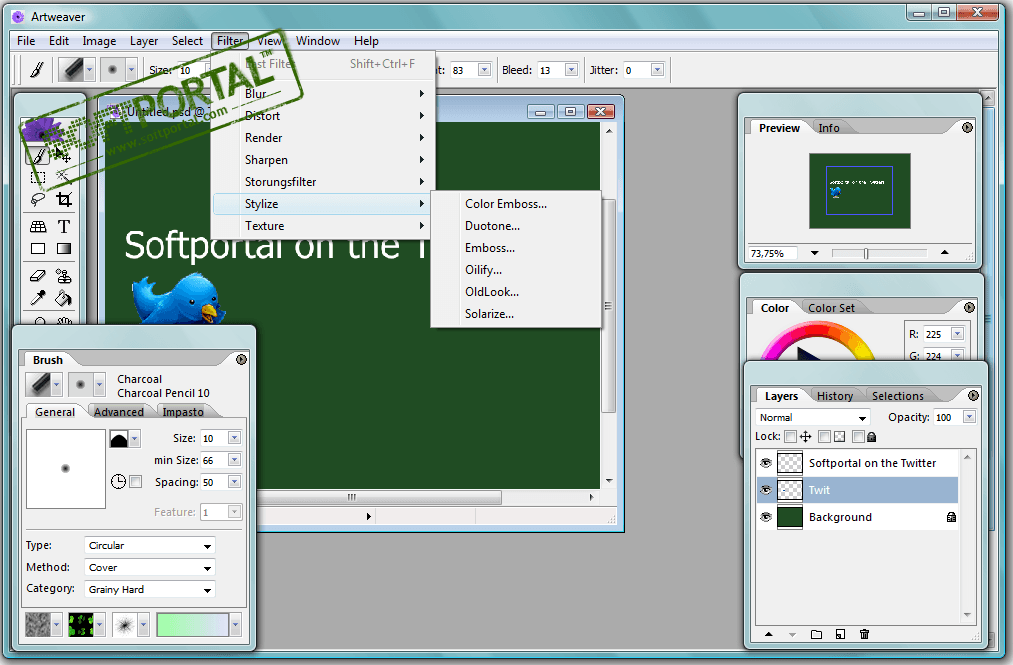Click the Preview navigator thumbnail
Image resolution: width=1013 pixels, height=665 pixels.
(x=859, y=191)
